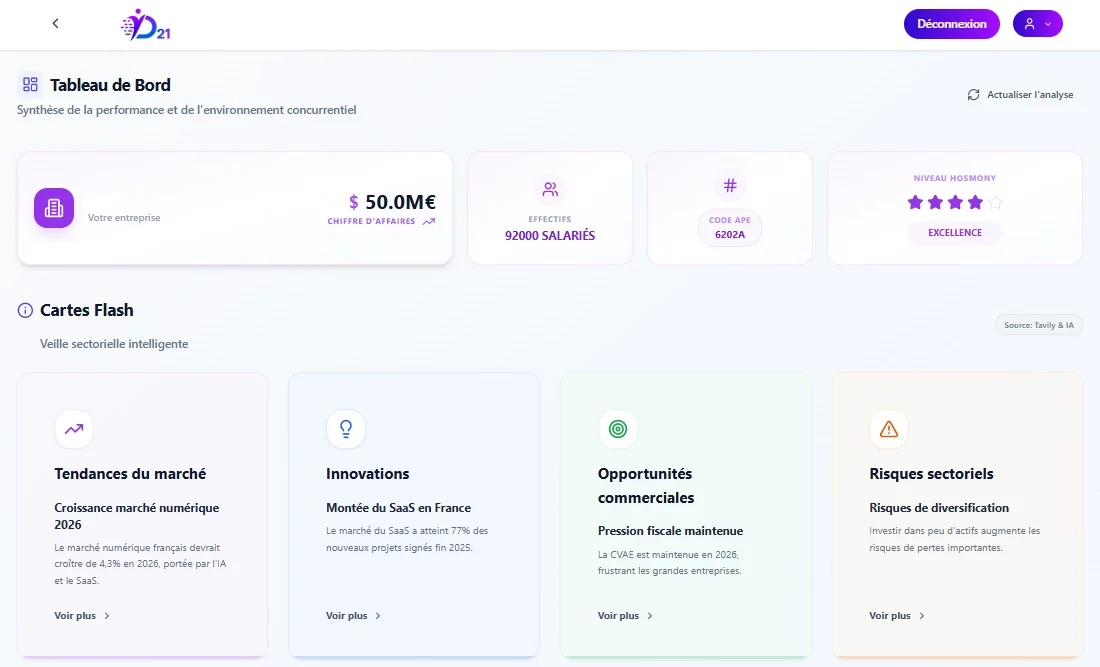1100x667 pixels.
Task: Click the target icon in Opportunités card
Action: pyautogui.click(x=617, y=429)
